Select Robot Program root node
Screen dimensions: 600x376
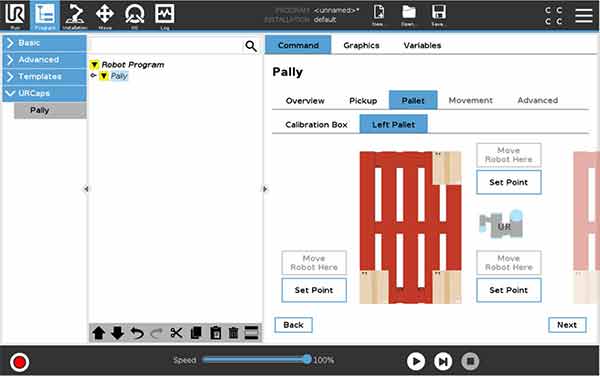(x=133, y=65)
